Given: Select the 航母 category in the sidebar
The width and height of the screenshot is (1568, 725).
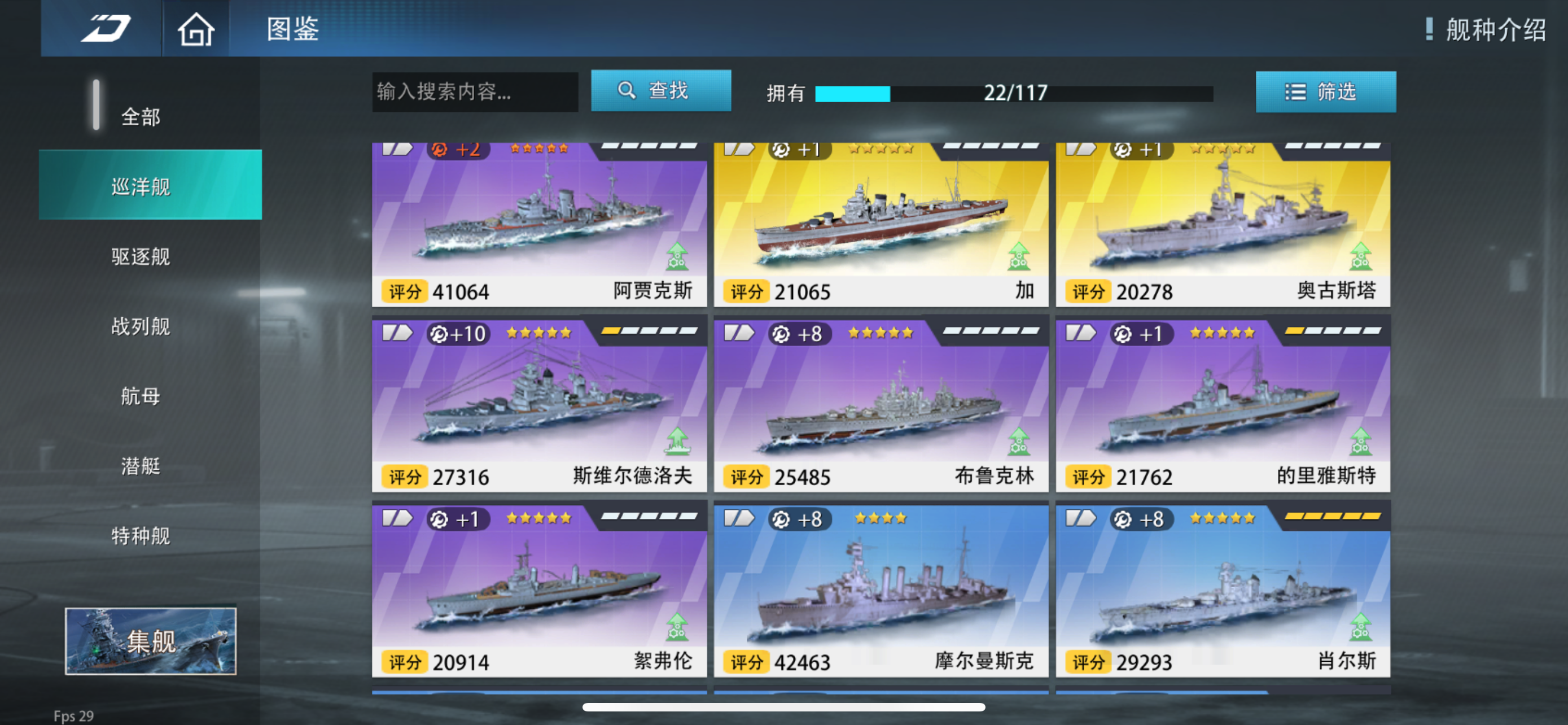Looking at the screenshot, I should (141, 396).
